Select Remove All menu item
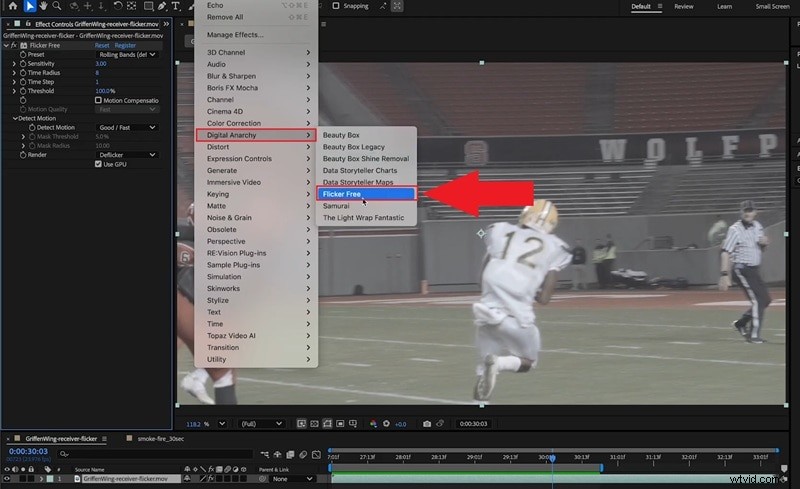The height and width of the screenshot is (489, 800). click(225, 17)
